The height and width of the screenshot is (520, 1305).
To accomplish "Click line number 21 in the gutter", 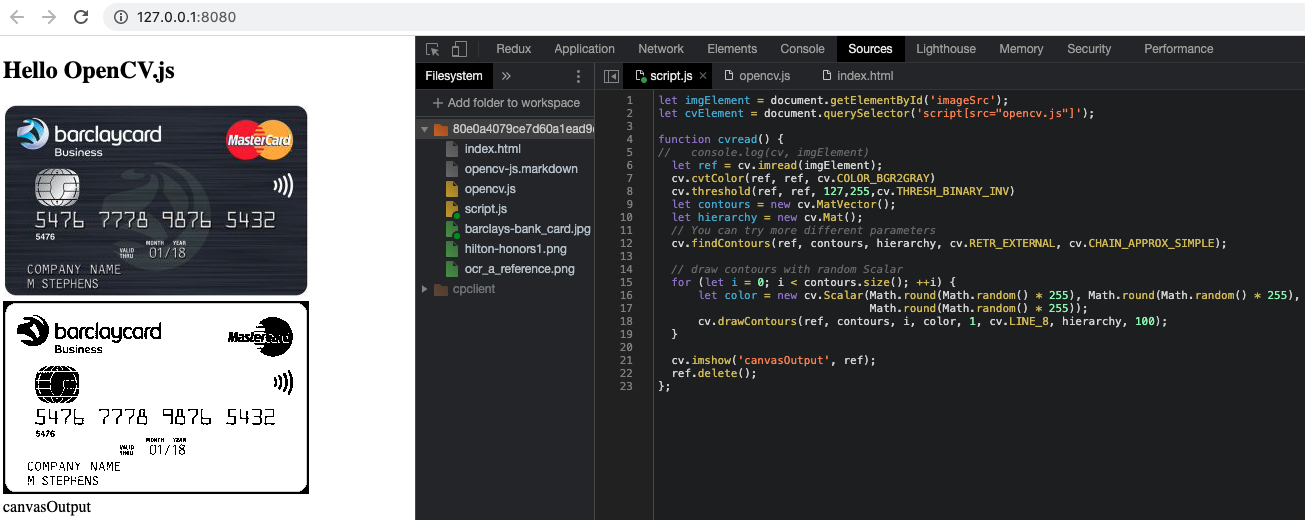I will 627,360.
